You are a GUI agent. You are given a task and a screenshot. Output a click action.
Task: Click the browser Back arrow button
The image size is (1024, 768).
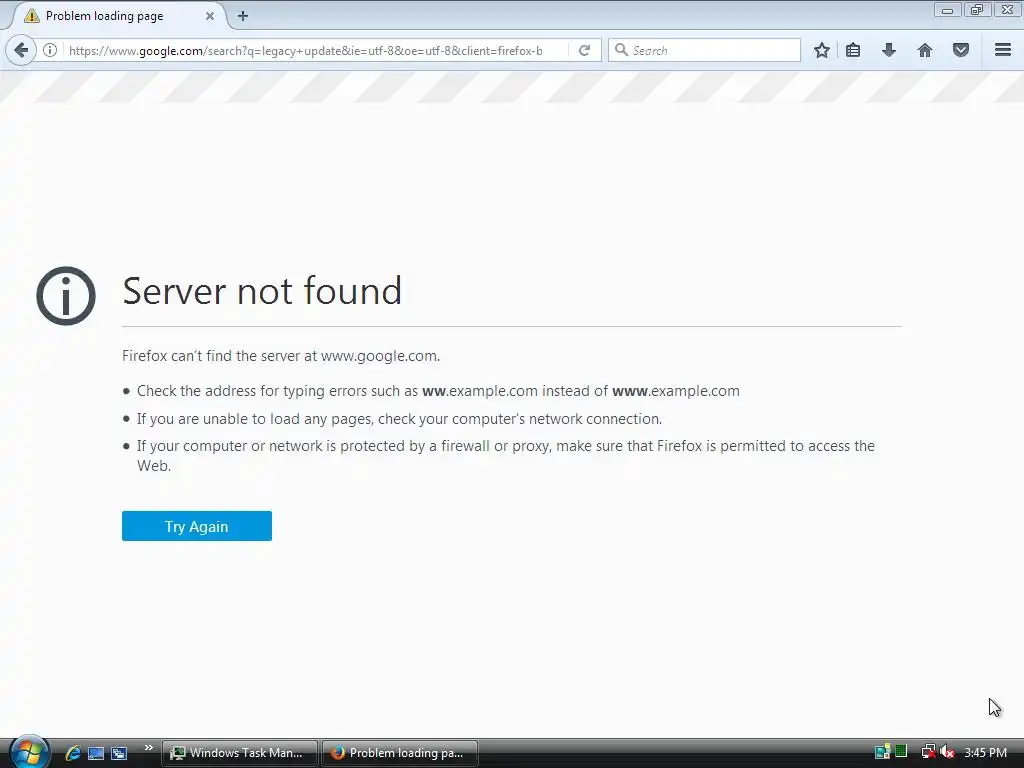tap(21, 50)
